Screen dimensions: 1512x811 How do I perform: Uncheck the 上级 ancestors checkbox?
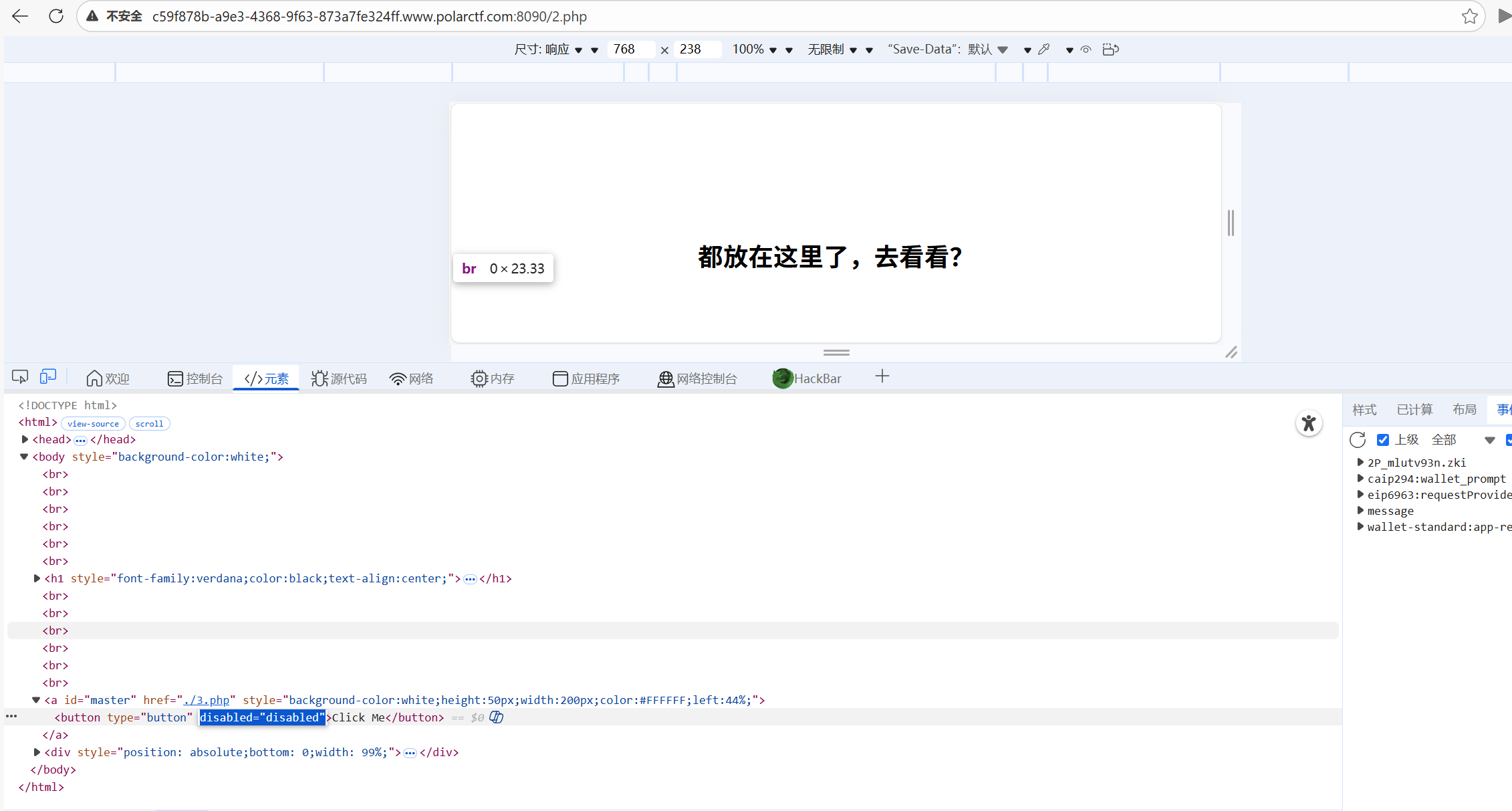1383,440
